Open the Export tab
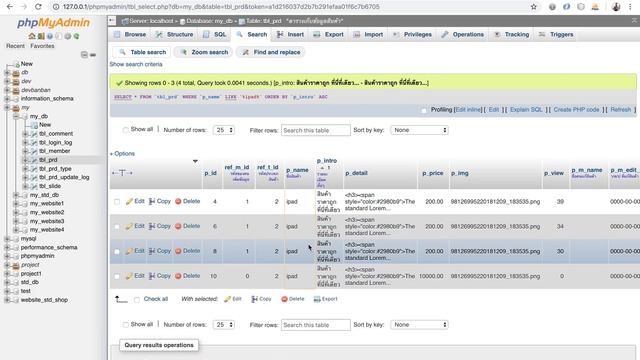 tap(329, 35)
